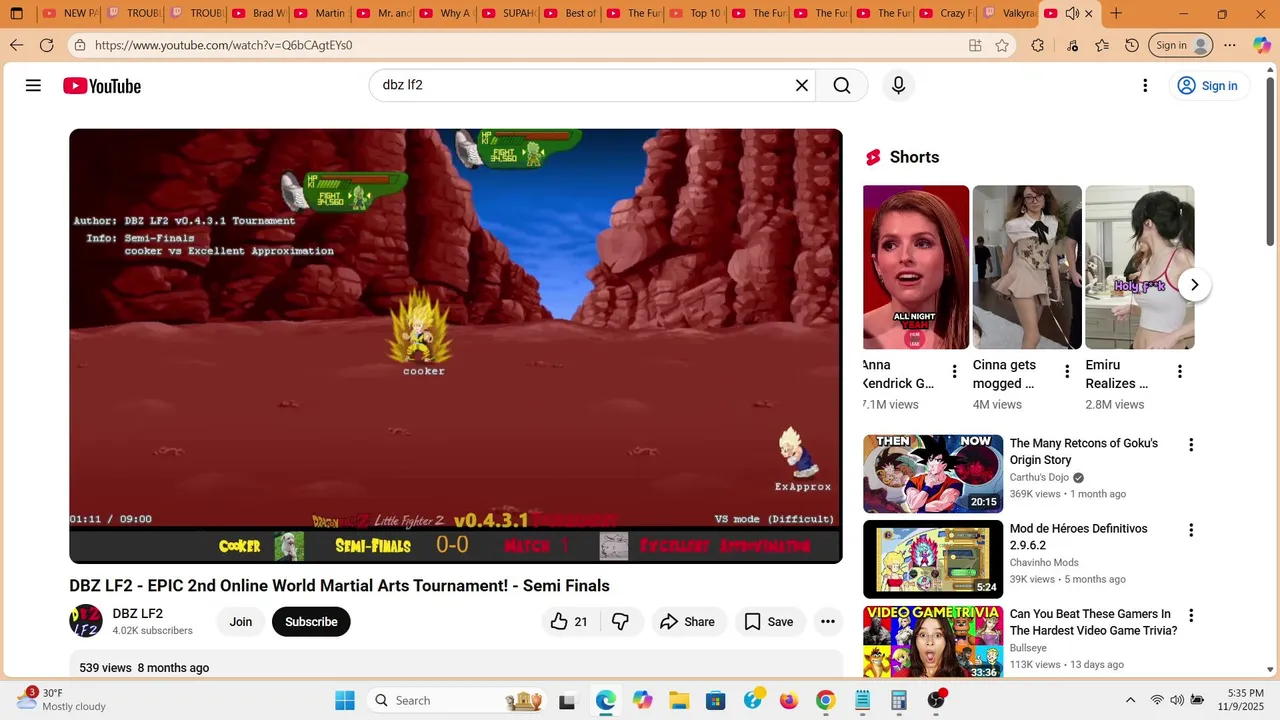
Task: Open Edge Copilot sidebar icon
Action: (x=1261, y=45)
